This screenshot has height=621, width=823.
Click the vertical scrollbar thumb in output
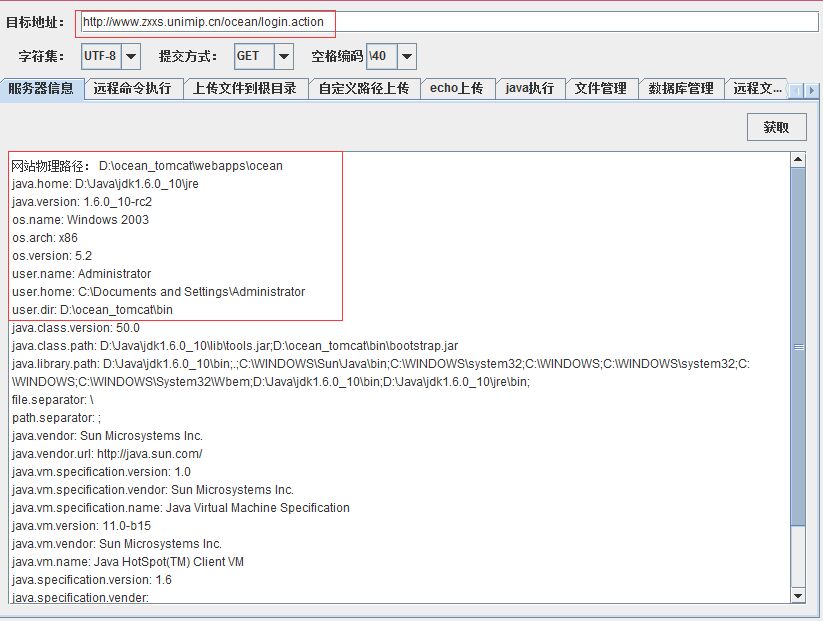pyautogui.click(x=798, y=346)
